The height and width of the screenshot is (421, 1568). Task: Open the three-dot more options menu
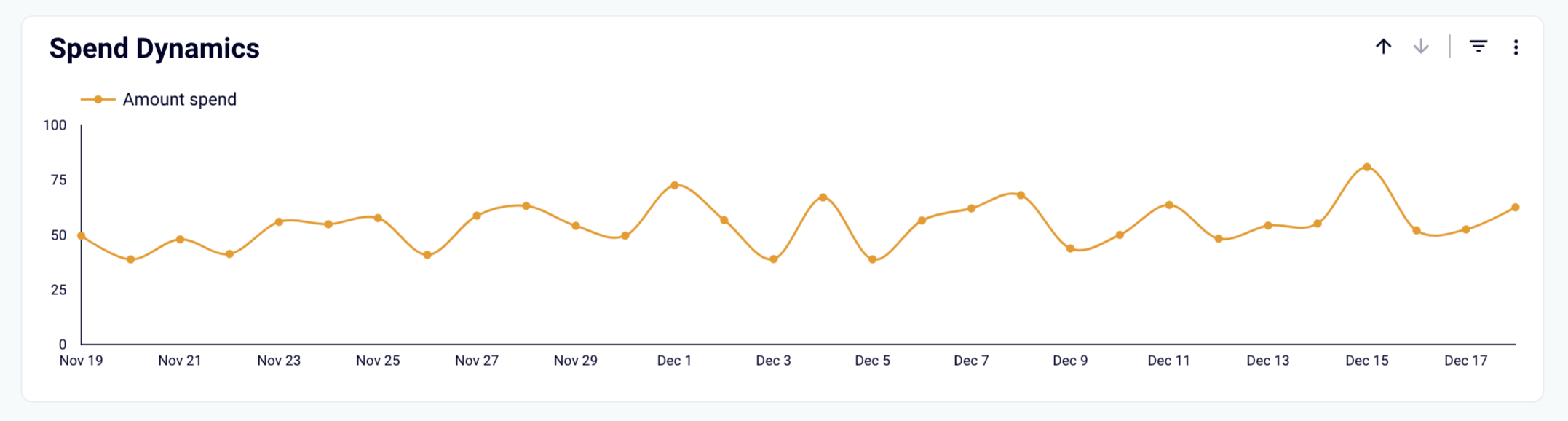[1516, 47]
